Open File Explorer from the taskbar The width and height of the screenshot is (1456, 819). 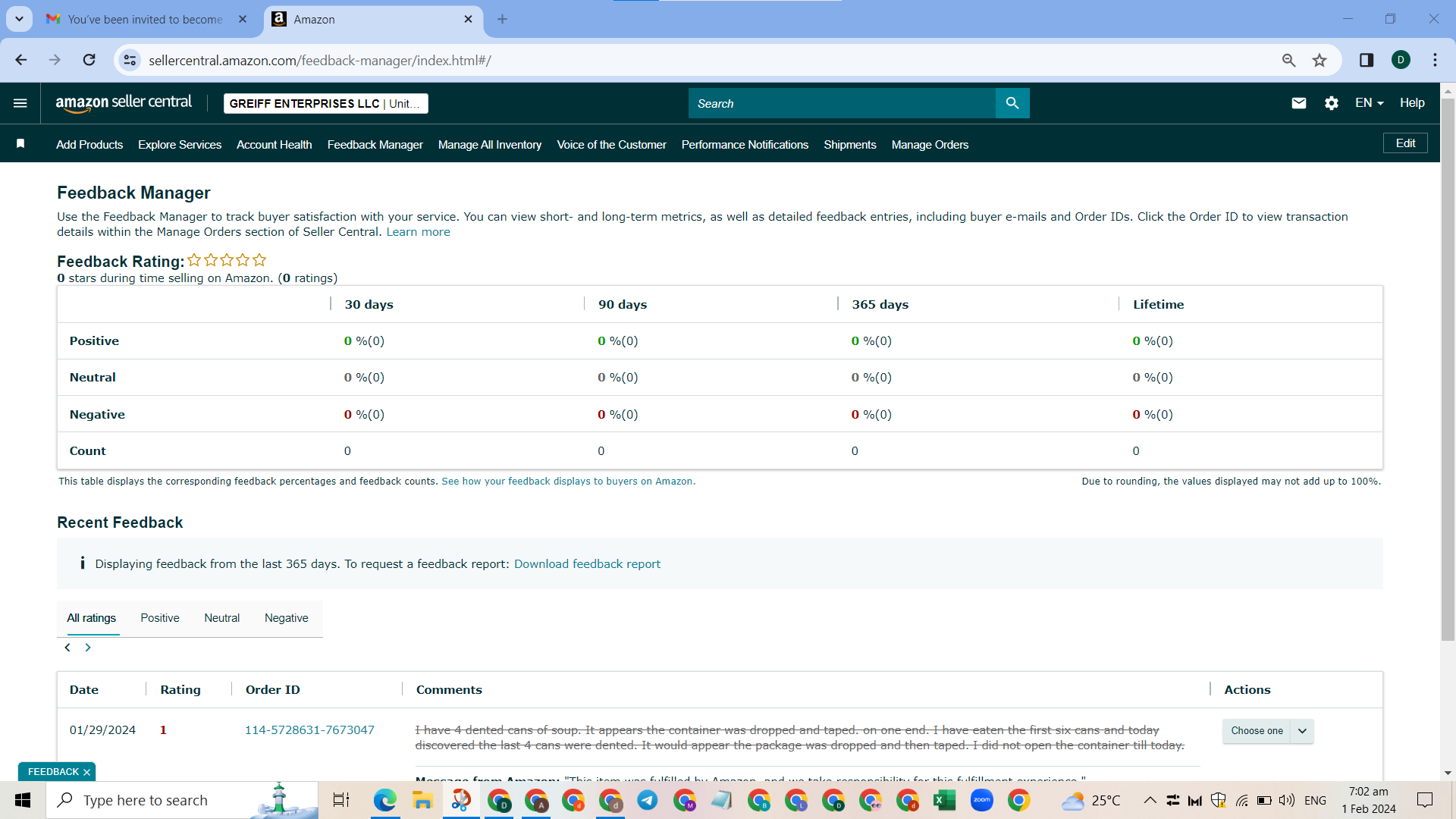[422, 801]
